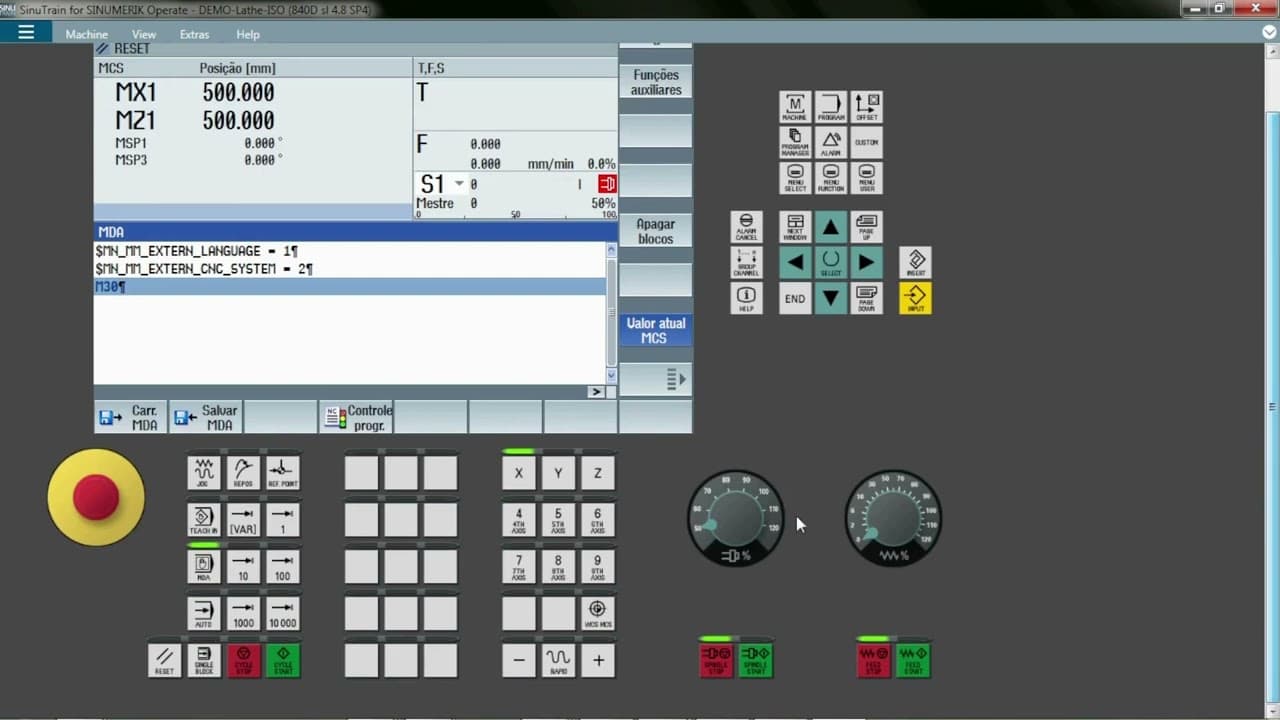Click the Valor atual MCS softkey

click(655, 331)
